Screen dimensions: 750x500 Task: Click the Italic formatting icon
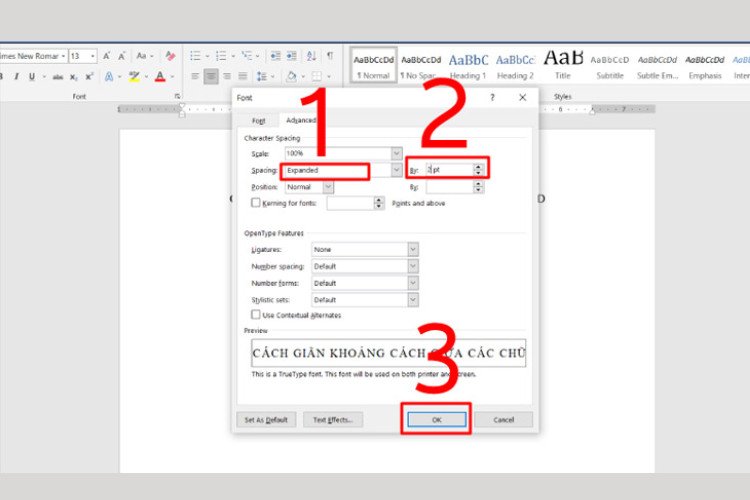(x=17, y=77)
